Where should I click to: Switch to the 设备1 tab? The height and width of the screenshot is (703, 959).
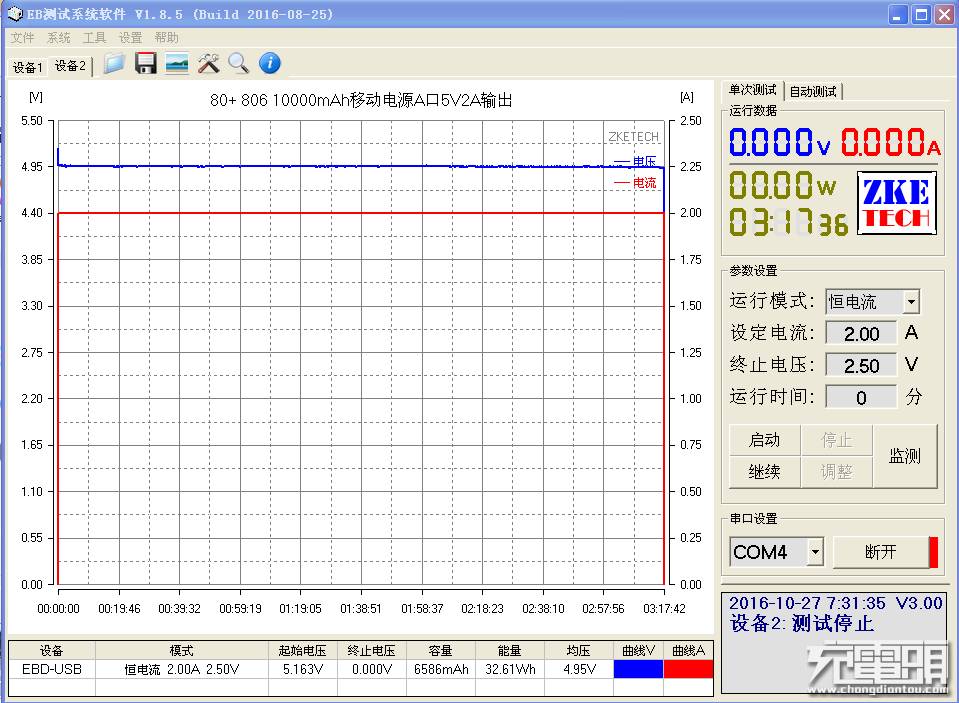coord(28,67)
